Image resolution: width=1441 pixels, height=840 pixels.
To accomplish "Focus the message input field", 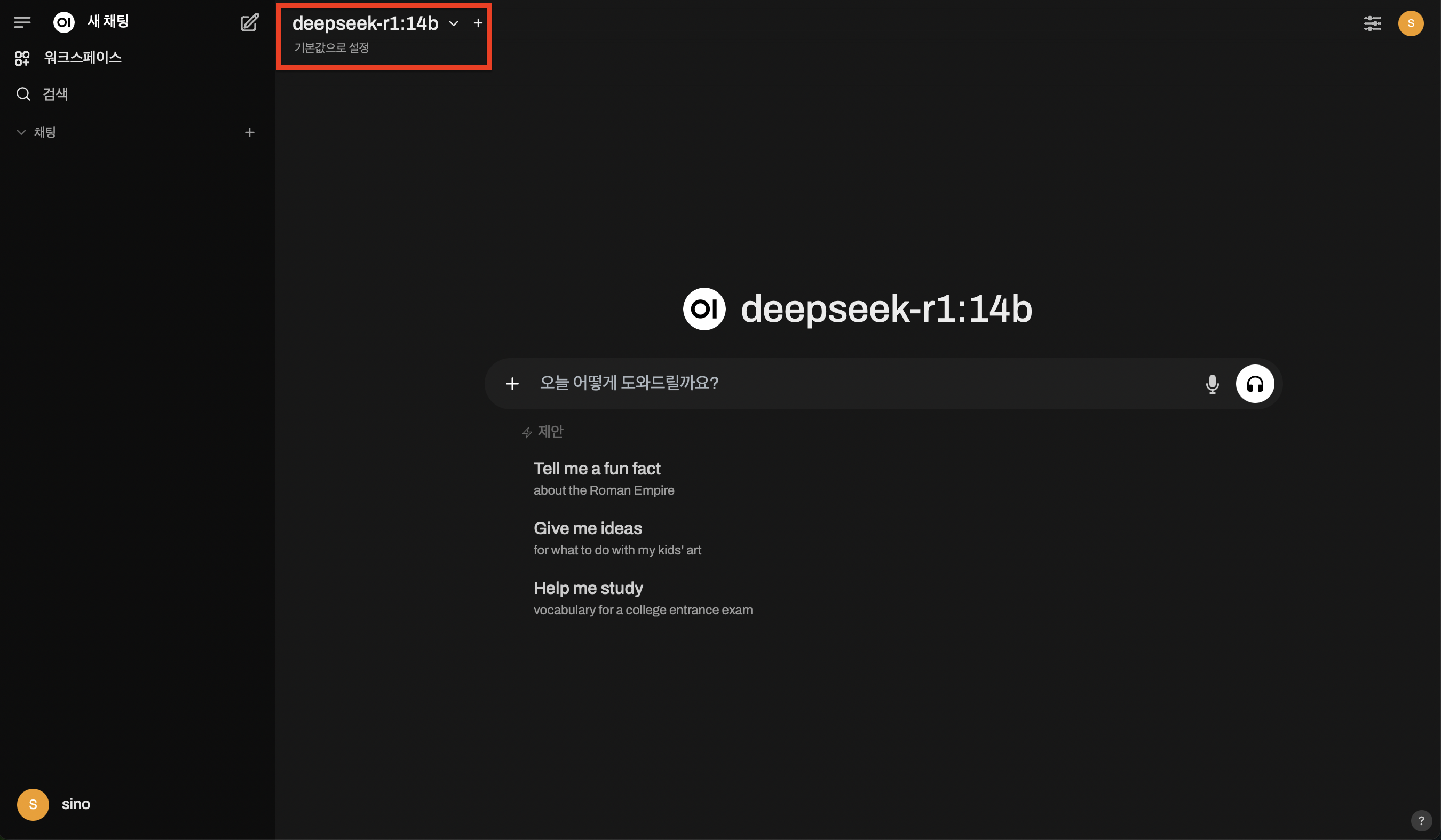I will pos(858,383).
